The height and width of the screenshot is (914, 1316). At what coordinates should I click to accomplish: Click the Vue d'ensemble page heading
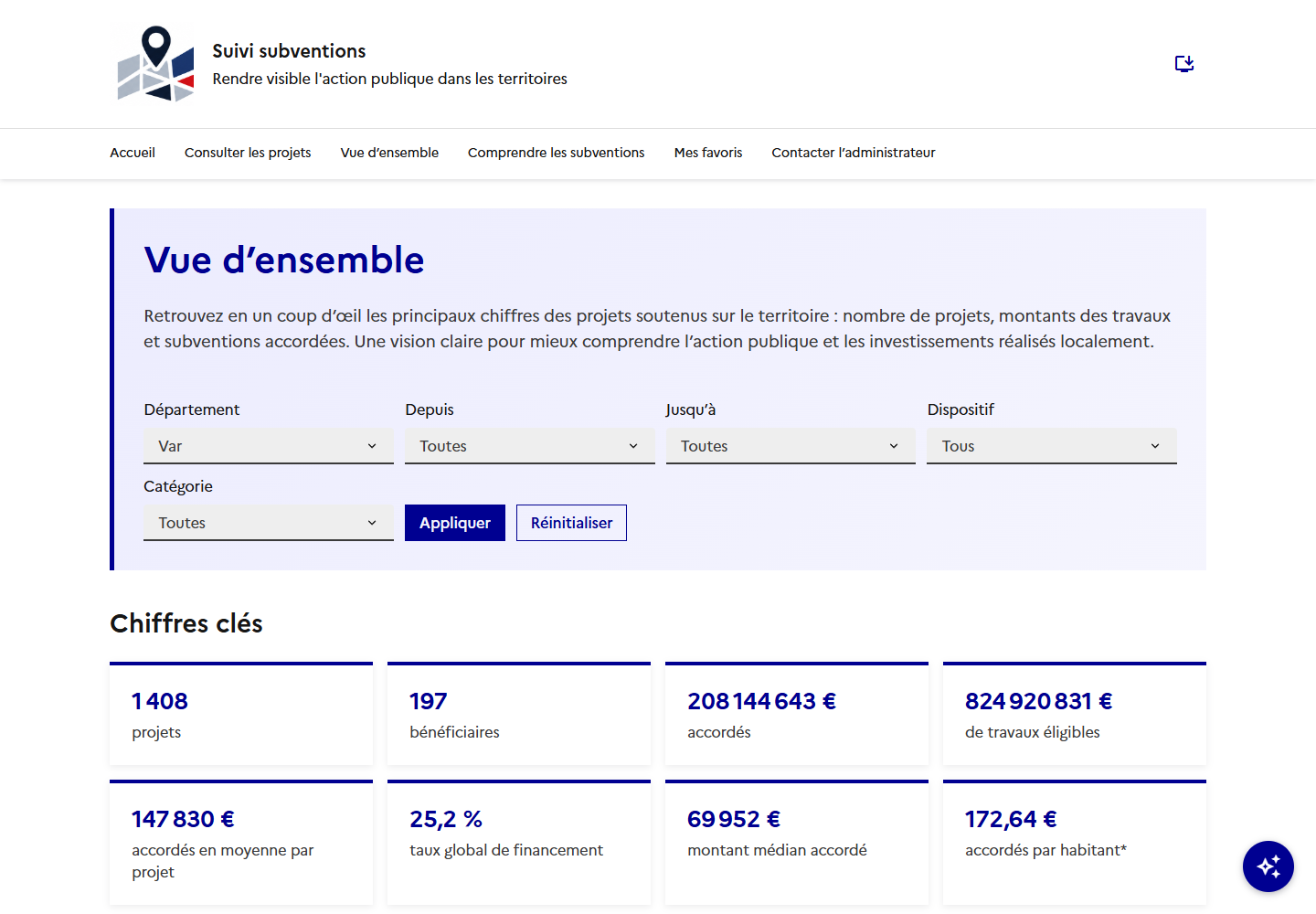coord(284,260)
